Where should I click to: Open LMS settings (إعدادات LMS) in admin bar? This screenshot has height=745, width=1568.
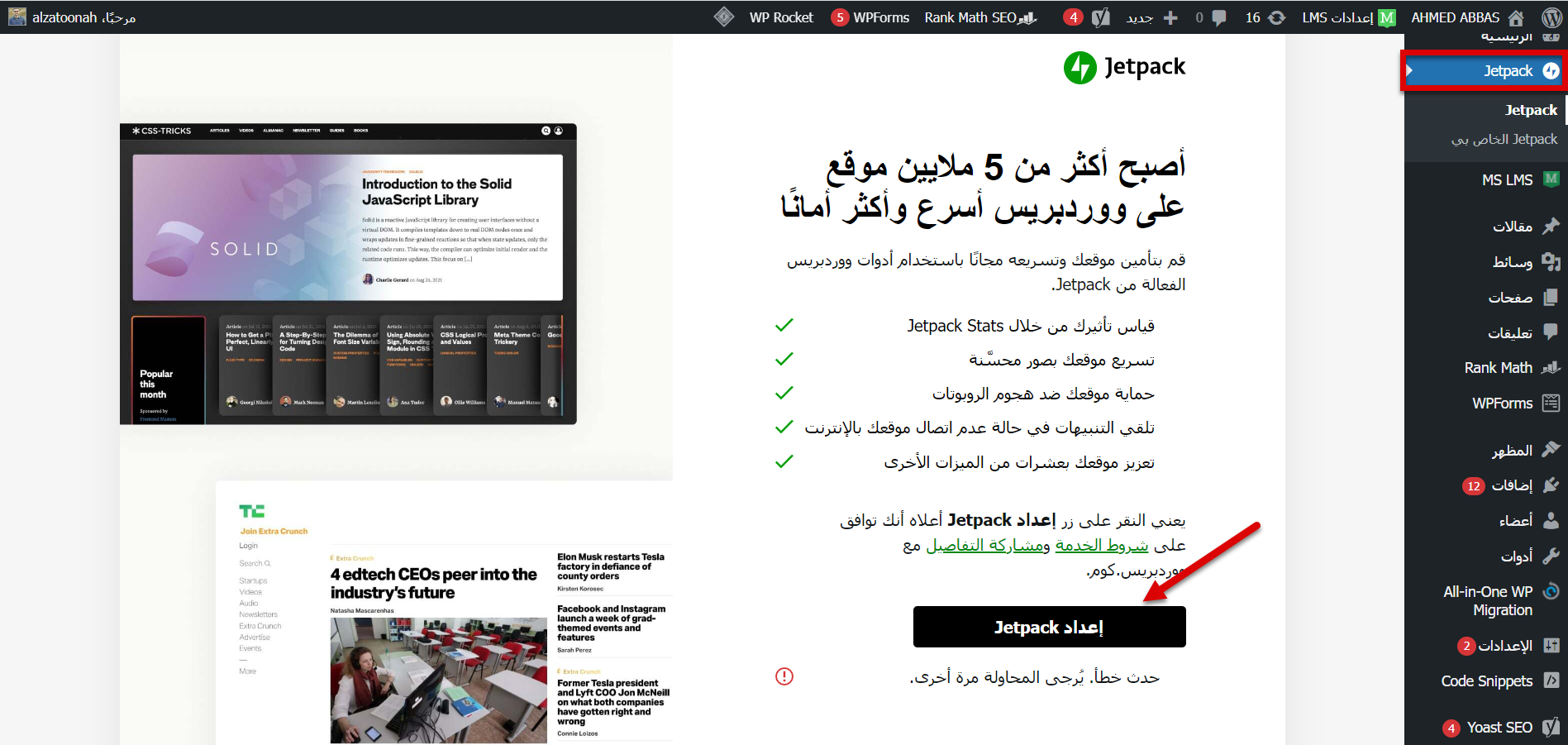[x=1348, y=17]
